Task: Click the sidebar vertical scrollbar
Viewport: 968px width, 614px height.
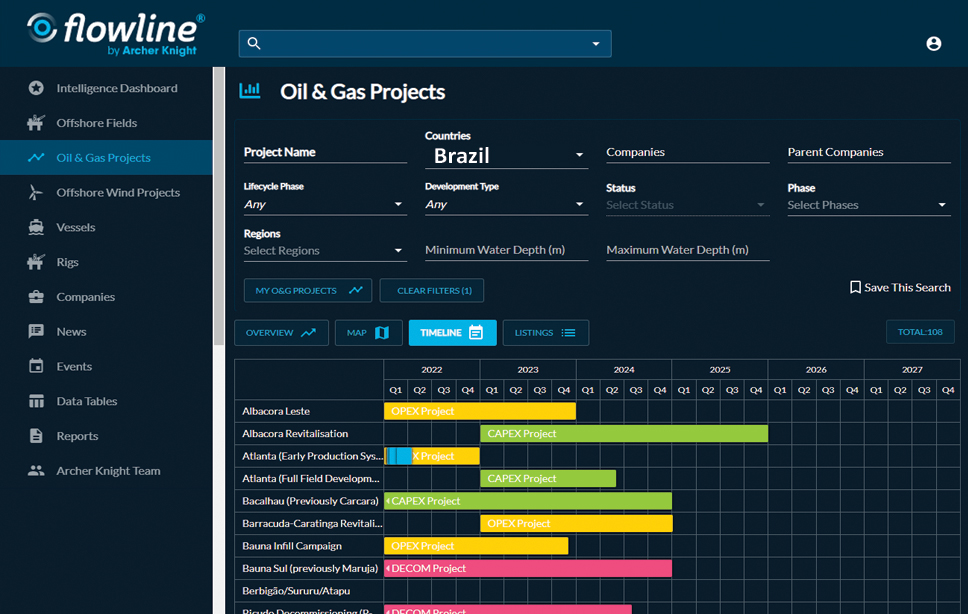Action: click(219, 206)
